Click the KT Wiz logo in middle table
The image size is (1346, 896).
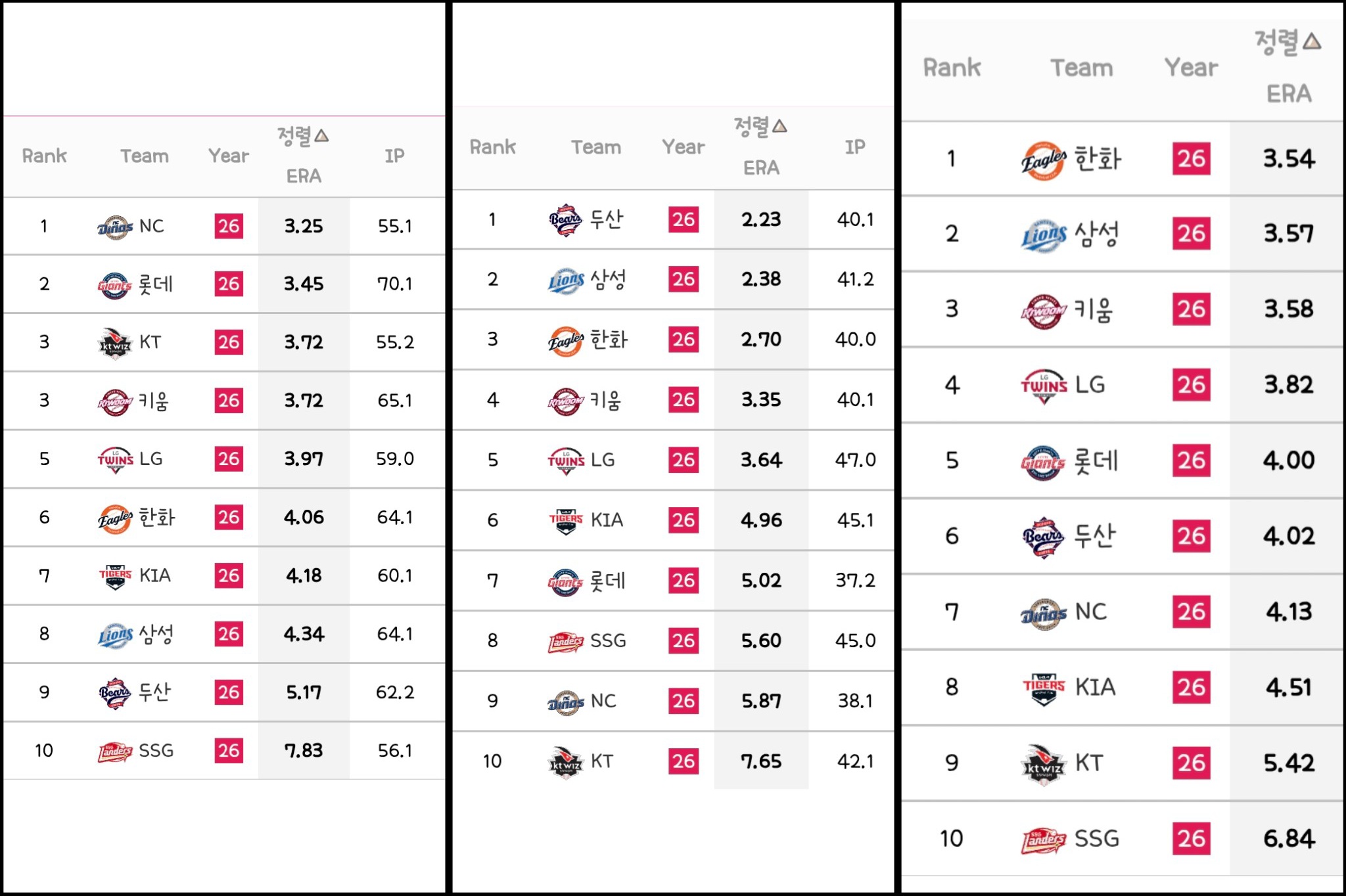565,762
